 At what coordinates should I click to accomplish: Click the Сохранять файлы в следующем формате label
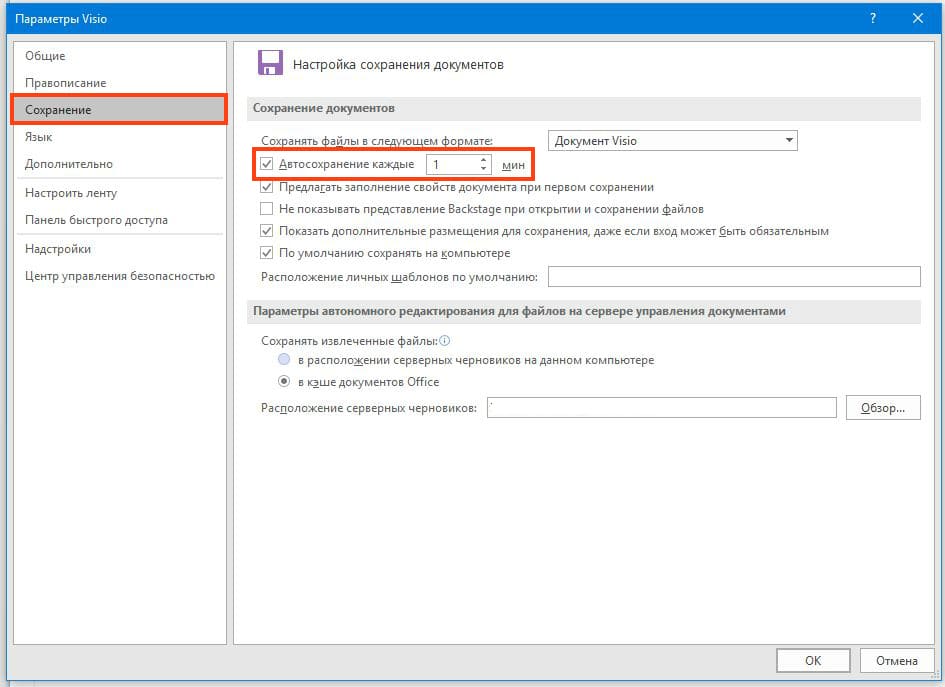[x=377, y=140]
